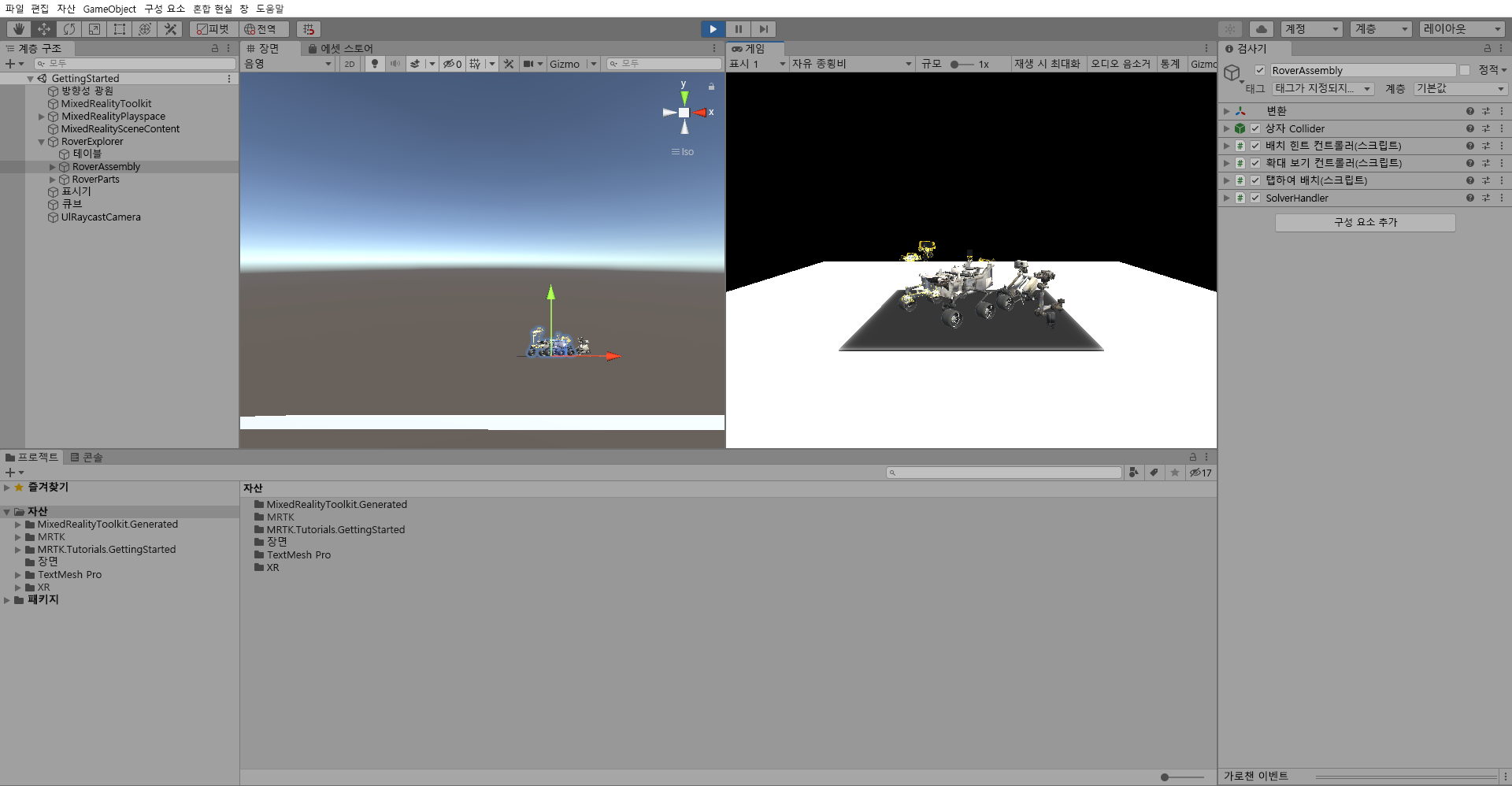Expand MixedRealityPlayspace in hierarchy

click(x=42, y=117)
